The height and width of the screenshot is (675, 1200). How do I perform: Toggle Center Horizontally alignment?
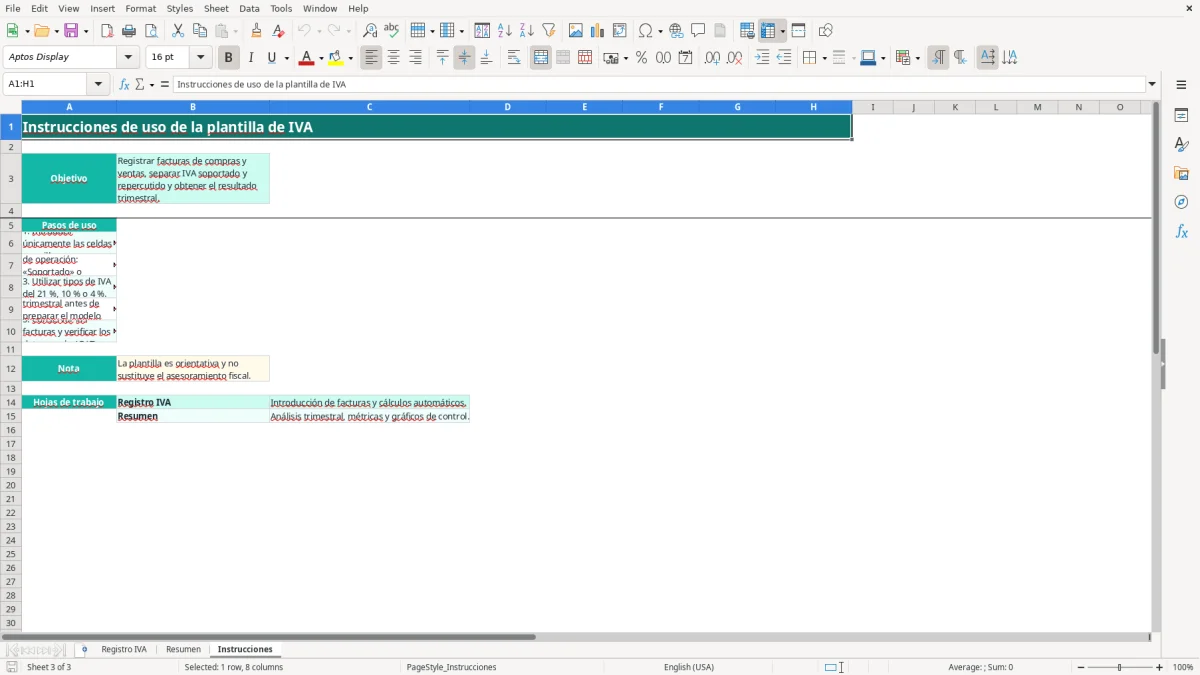(x=393, y=58)
